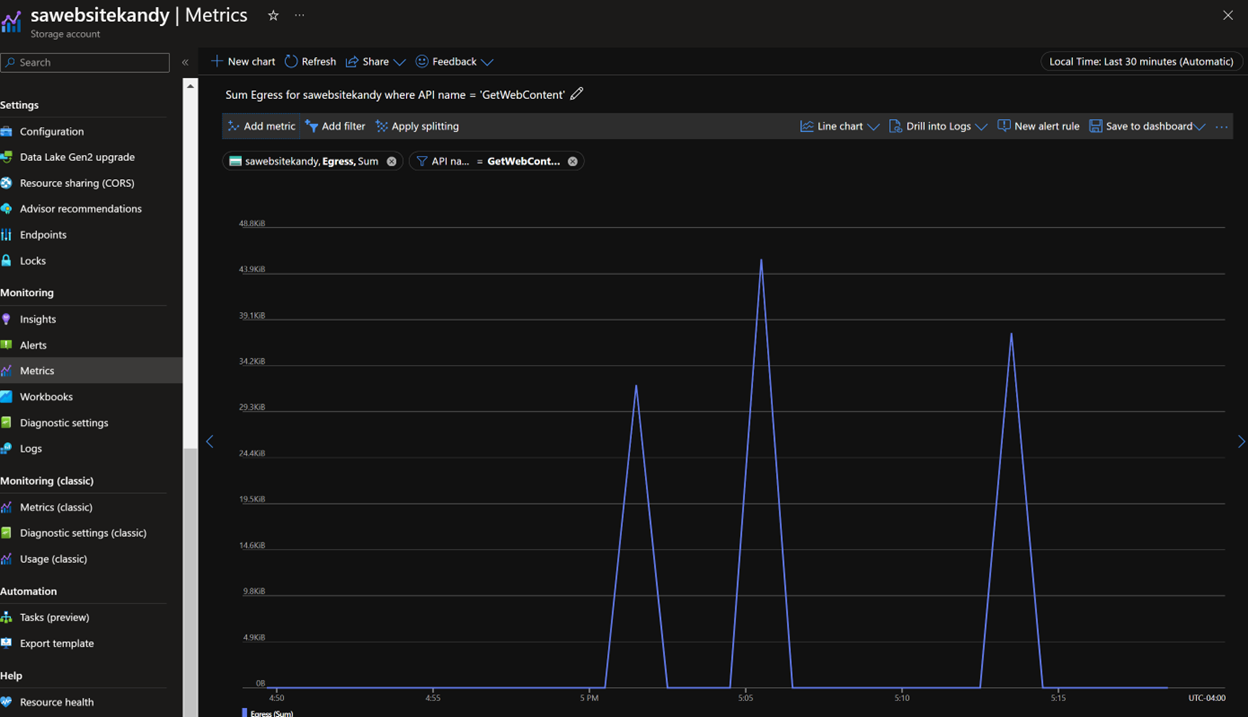The width and height of the screenshot is (1248, 717).
Task: Click the favorite star icon next to title
Action: coord(273,15)
